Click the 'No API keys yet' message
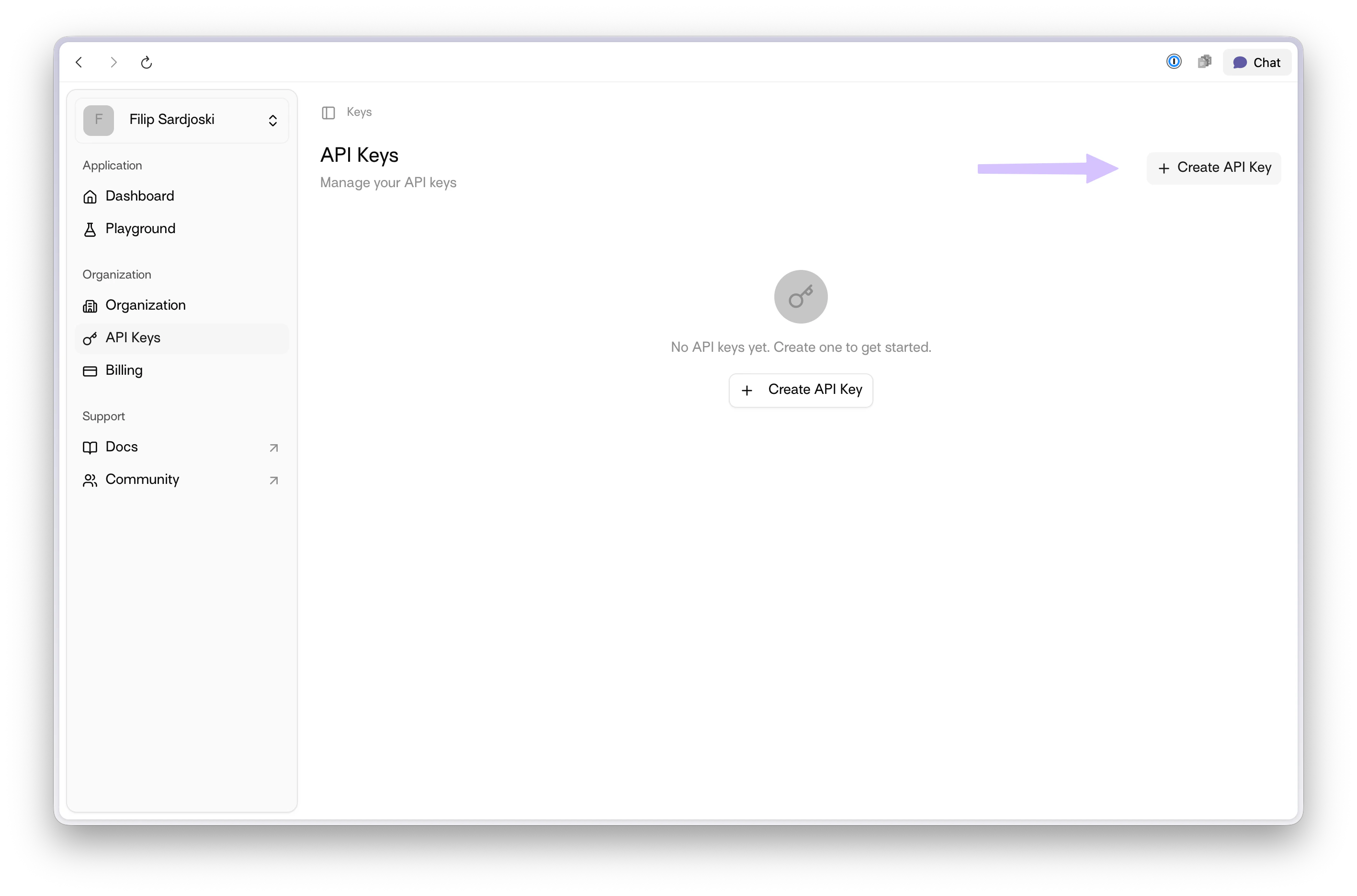 point(801,347)
